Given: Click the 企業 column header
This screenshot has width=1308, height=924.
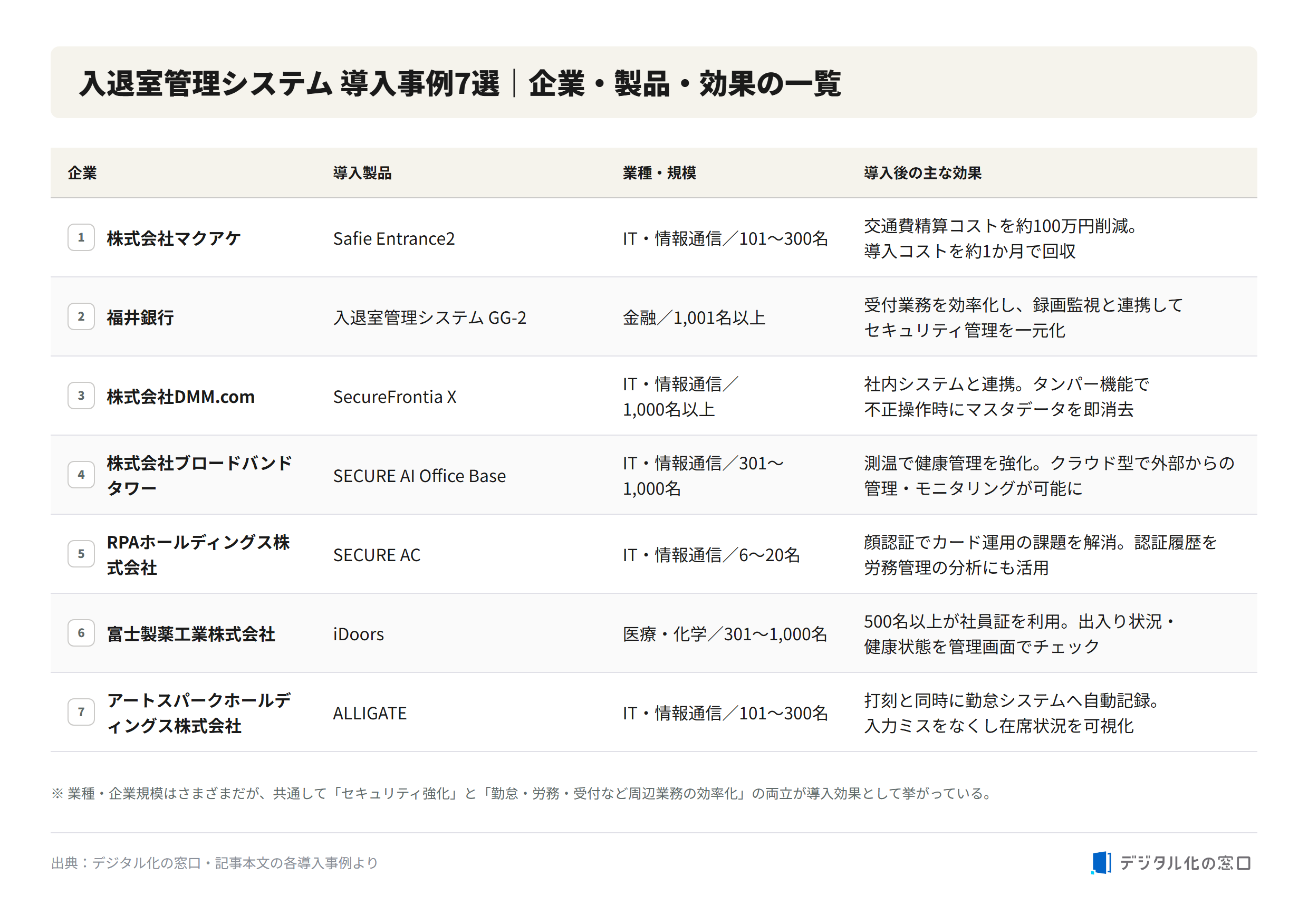Looking at the screenshot, I should pyautogui.click(x=82, y=172).
